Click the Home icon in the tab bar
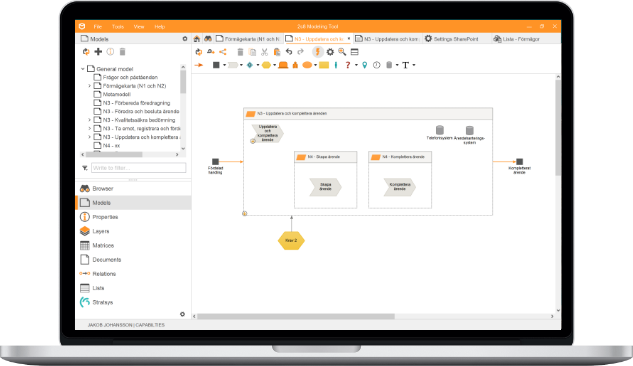 [197, 39]
